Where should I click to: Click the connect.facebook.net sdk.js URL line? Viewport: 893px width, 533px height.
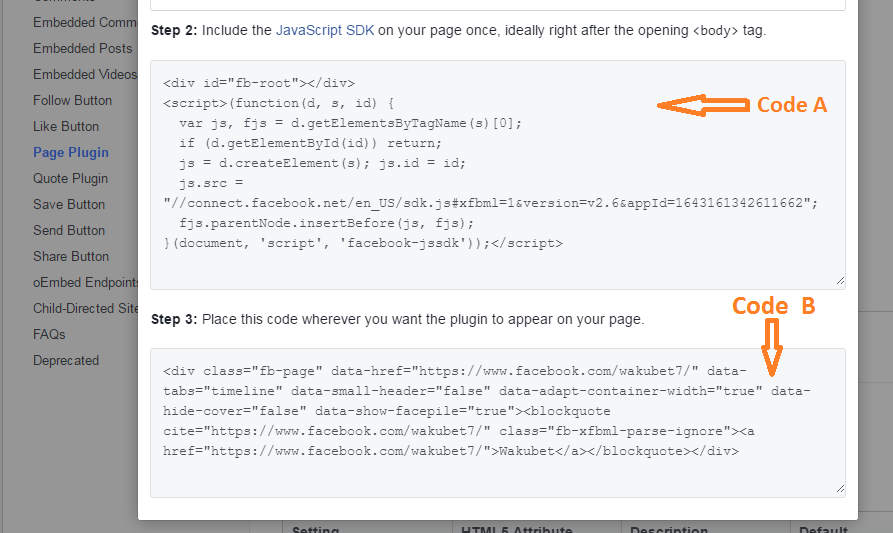pyautogui.click(x=490, y=203)
